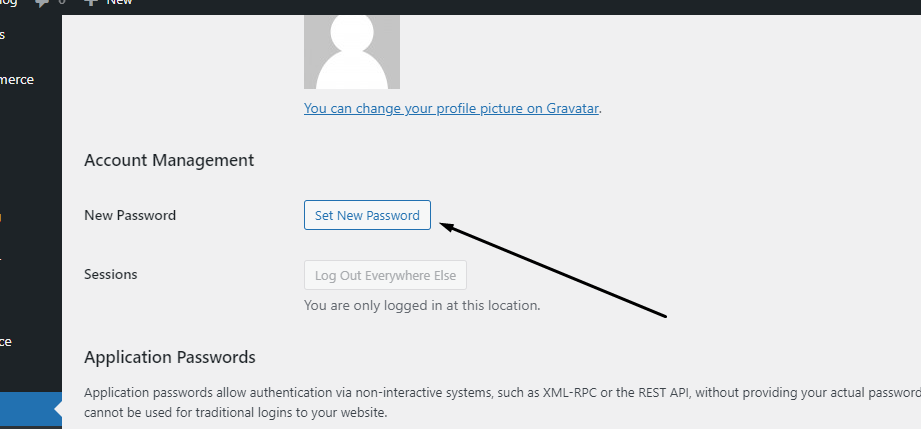Click the comment count number in admin bar

[62, 2]
